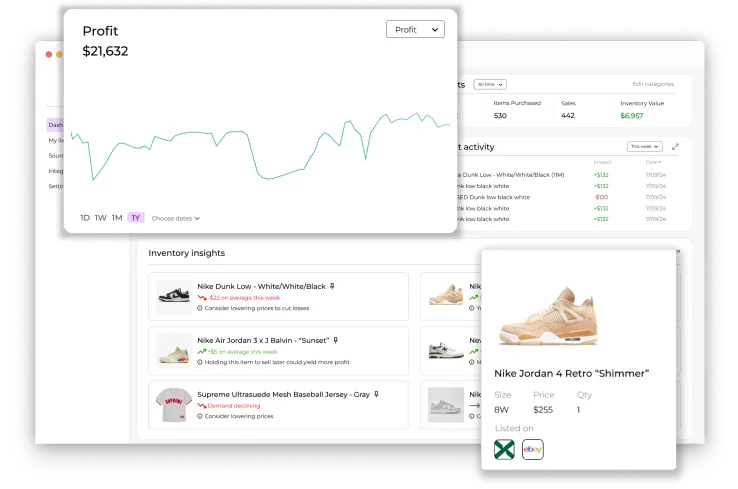
Task: Click the tip icon beside Consider lowering prices to cut losses
Action: point(200,308)
